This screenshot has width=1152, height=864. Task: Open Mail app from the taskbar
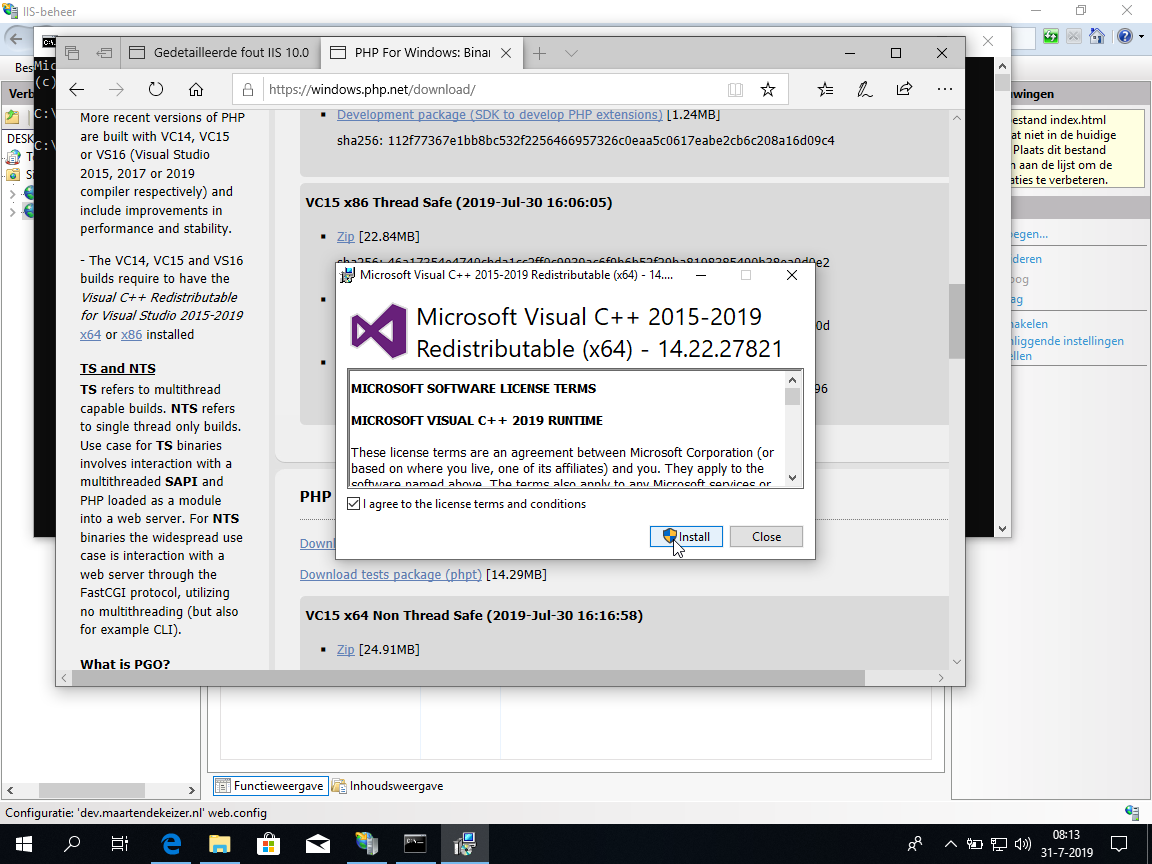point(317,844)
